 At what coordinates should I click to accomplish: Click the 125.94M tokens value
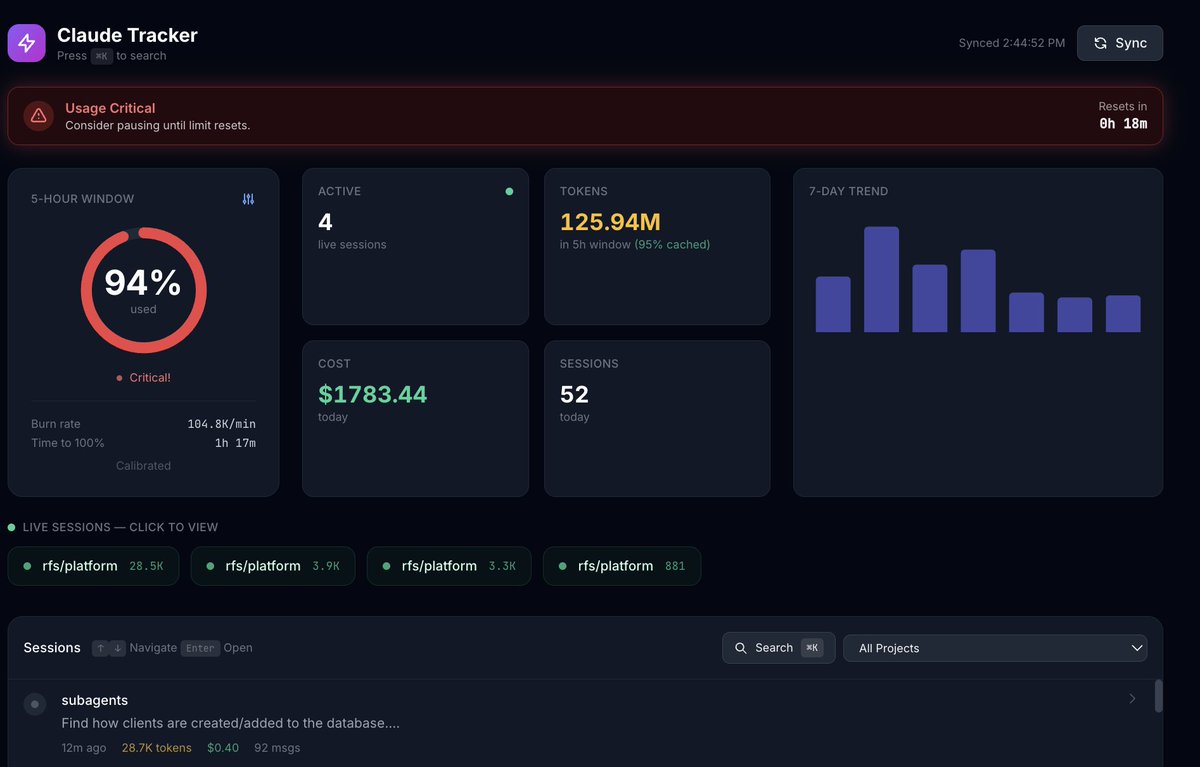(610, 222)
